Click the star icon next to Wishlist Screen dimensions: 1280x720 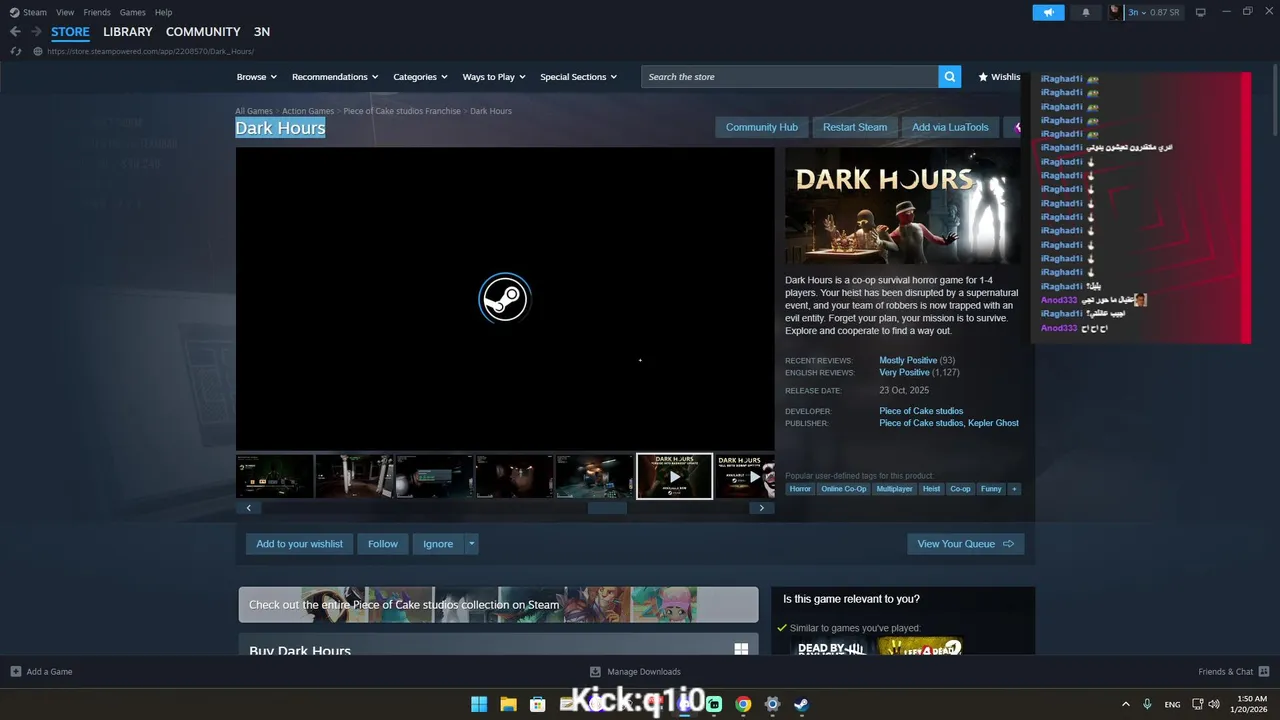click(983, 77)
